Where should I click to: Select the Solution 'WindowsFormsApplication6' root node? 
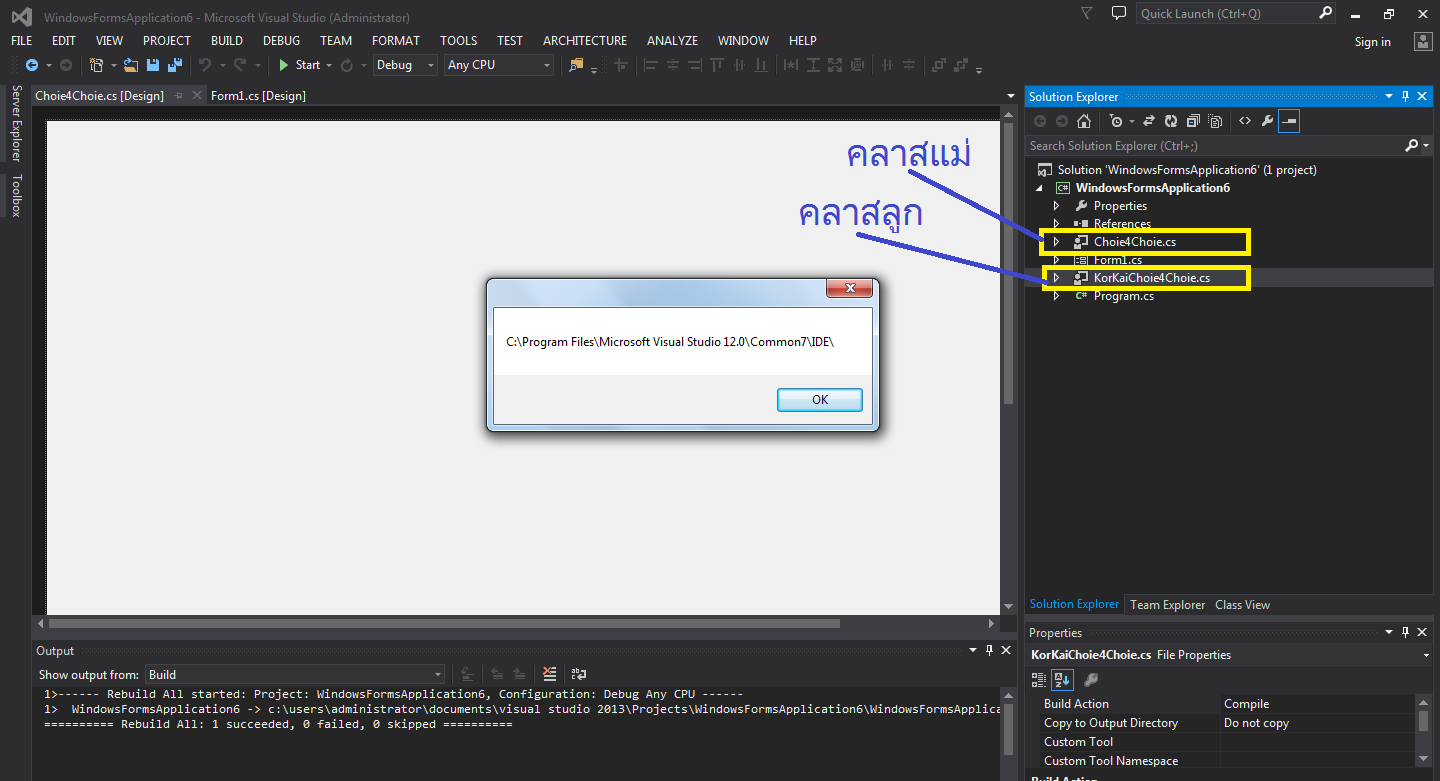click(1187, 170)
